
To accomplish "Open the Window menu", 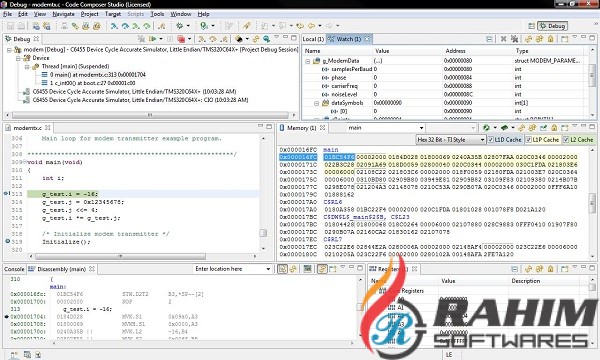I will tap(181, 14).
